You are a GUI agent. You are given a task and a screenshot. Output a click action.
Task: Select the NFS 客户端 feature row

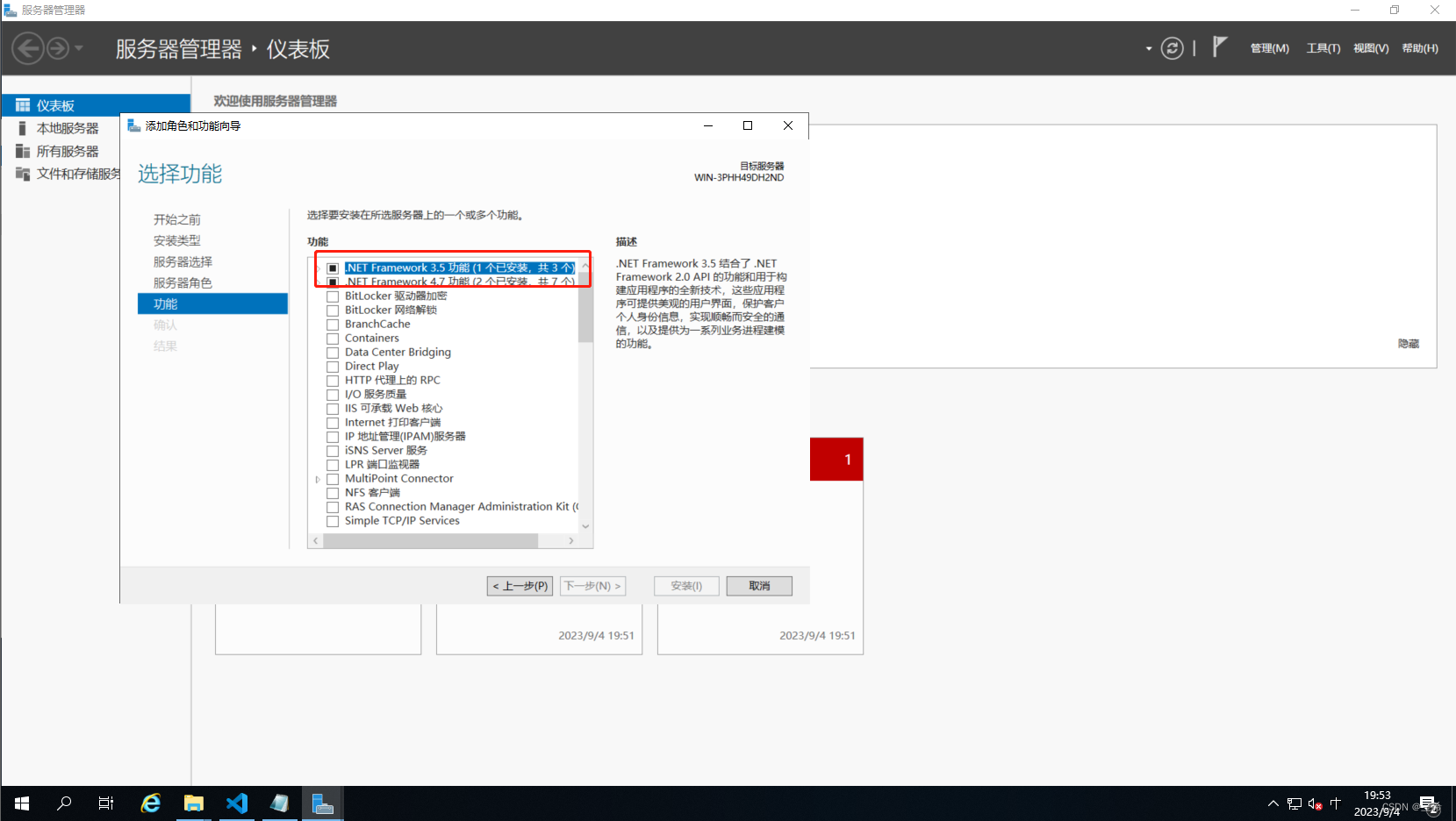point(372,493)
